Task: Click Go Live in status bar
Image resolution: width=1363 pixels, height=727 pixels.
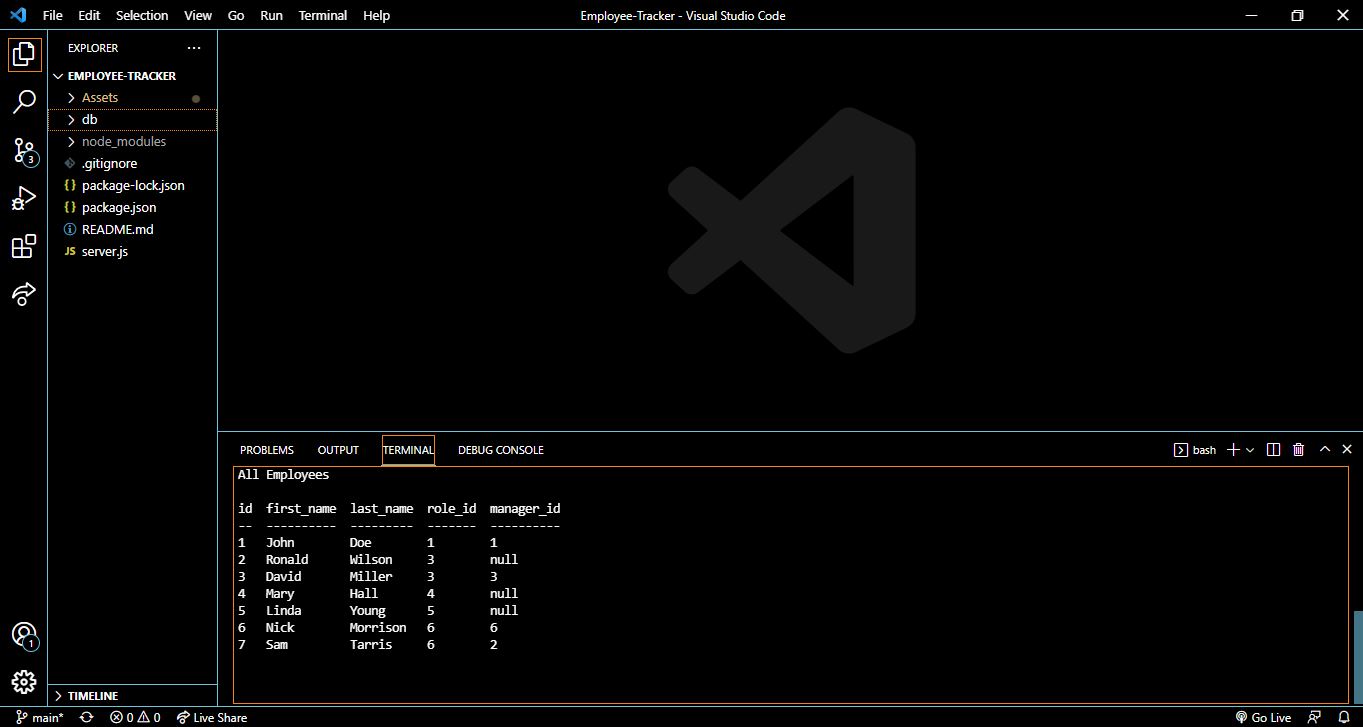Action: [x=1263, y=717]
